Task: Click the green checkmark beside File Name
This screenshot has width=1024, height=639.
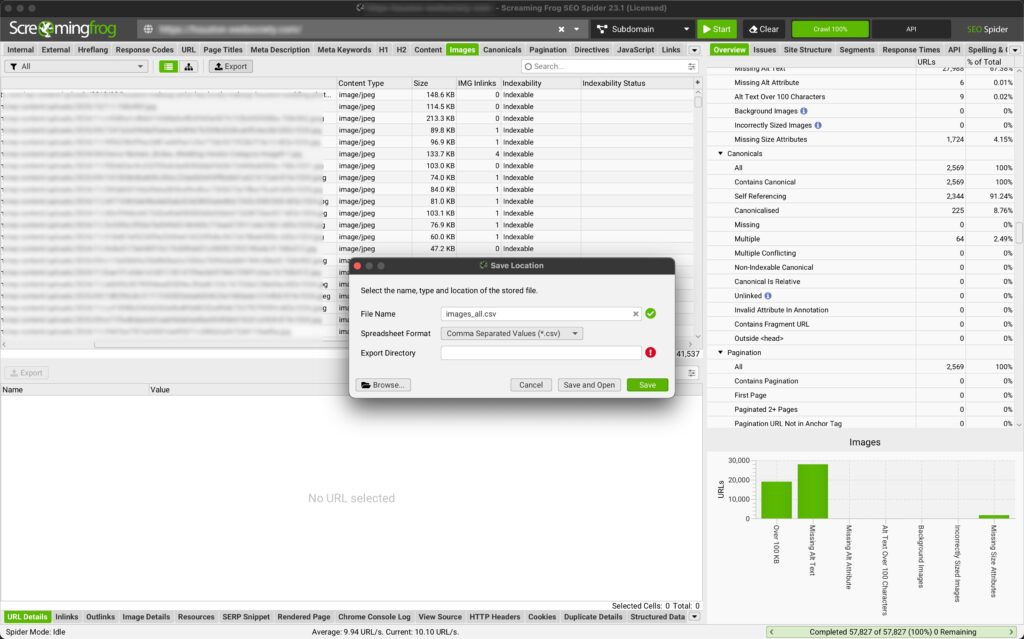Action: (650, 314)
